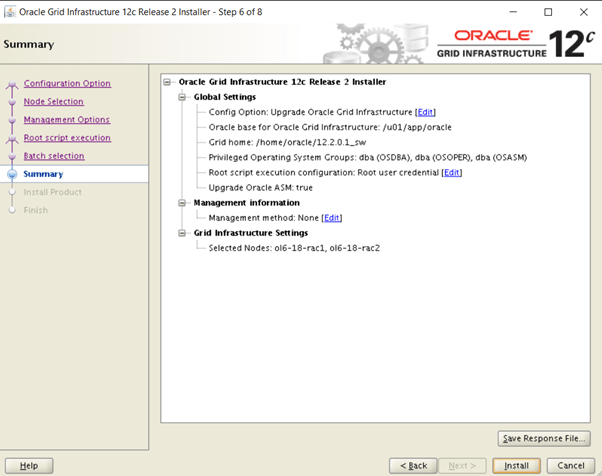Image resolution: width=602 pixels, height=476 pixels.
Task: Open the Help button
Action: pyautogui.click(x=29, y=466)
